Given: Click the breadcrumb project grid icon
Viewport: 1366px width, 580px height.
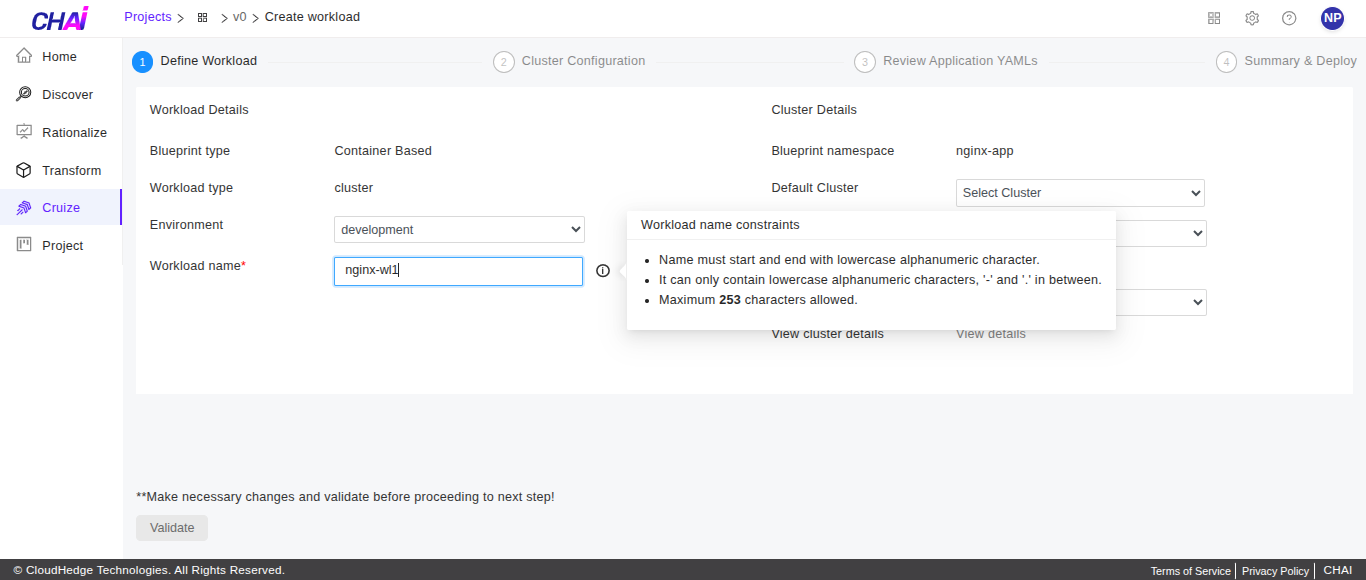Looking at the screenshot, I should tap(203, 18).
